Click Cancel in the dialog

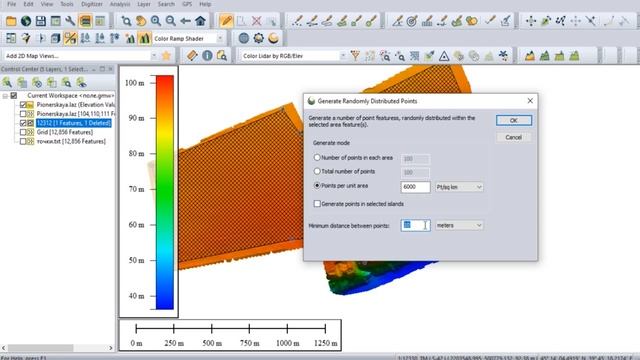(514, 138)
